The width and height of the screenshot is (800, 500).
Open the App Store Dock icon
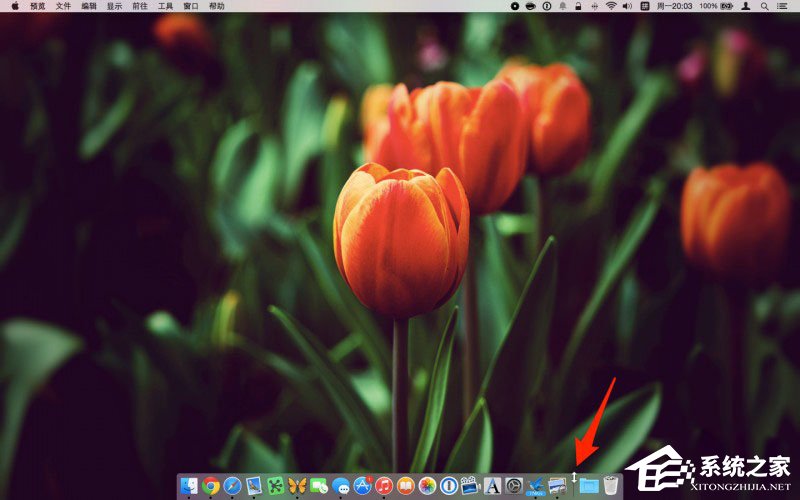363,486
